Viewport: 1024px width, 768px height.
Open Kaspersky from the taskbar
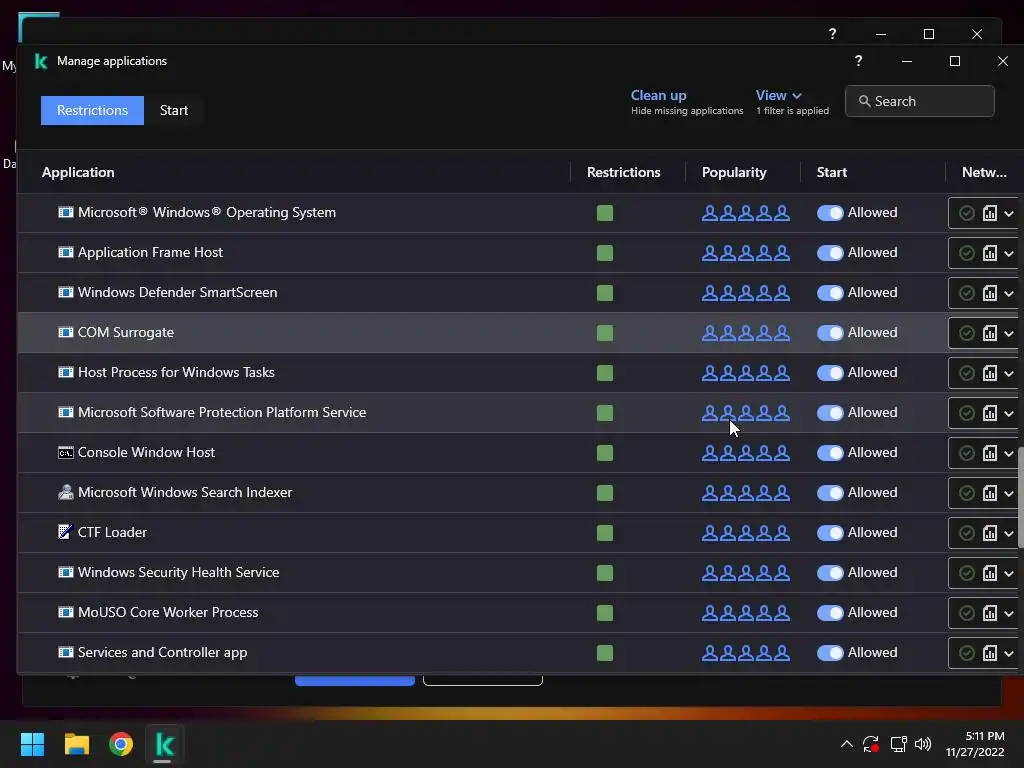[x=165, y=744]
